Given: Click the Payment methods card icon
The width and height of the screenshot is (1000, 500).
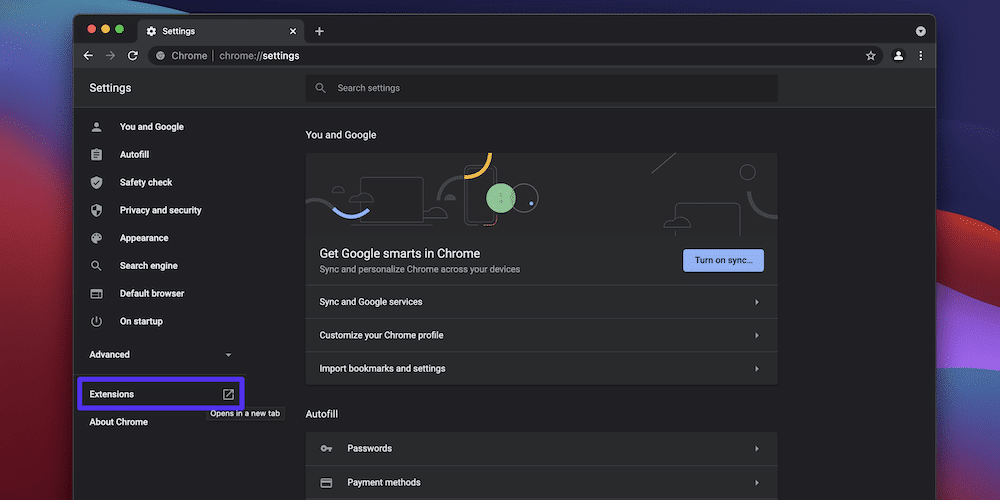Looking at the screenshot, I should (326, 483).
